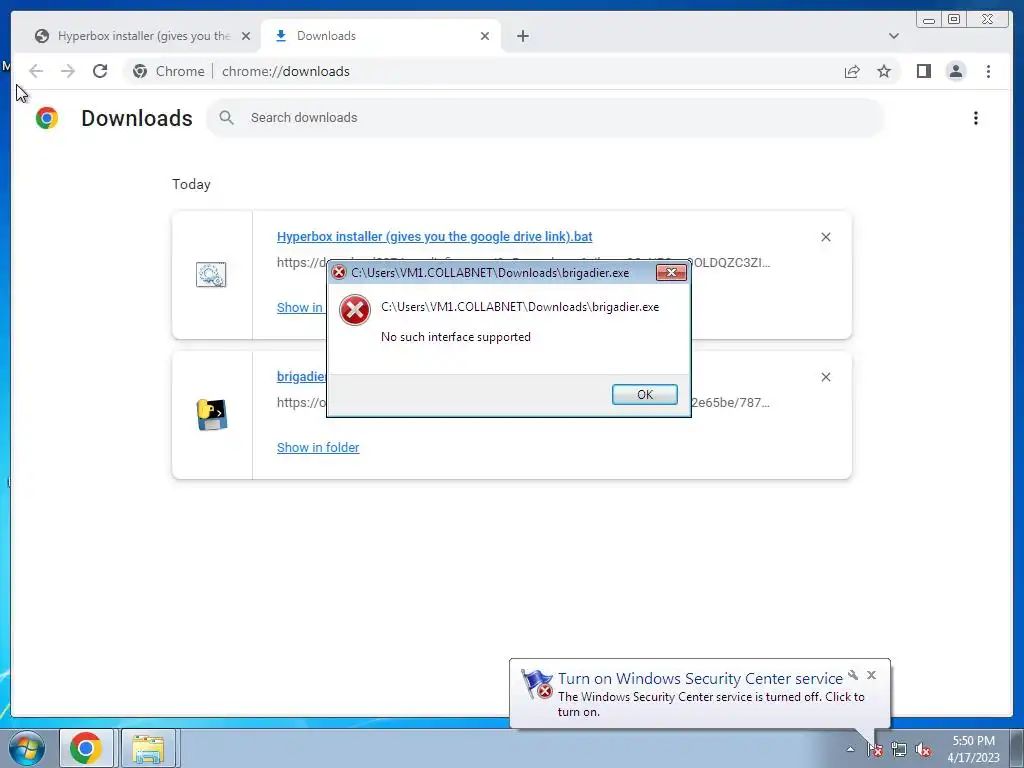Open the Downloads page more-actions menu
The image size is (1024, 768).
coord(976,118)
